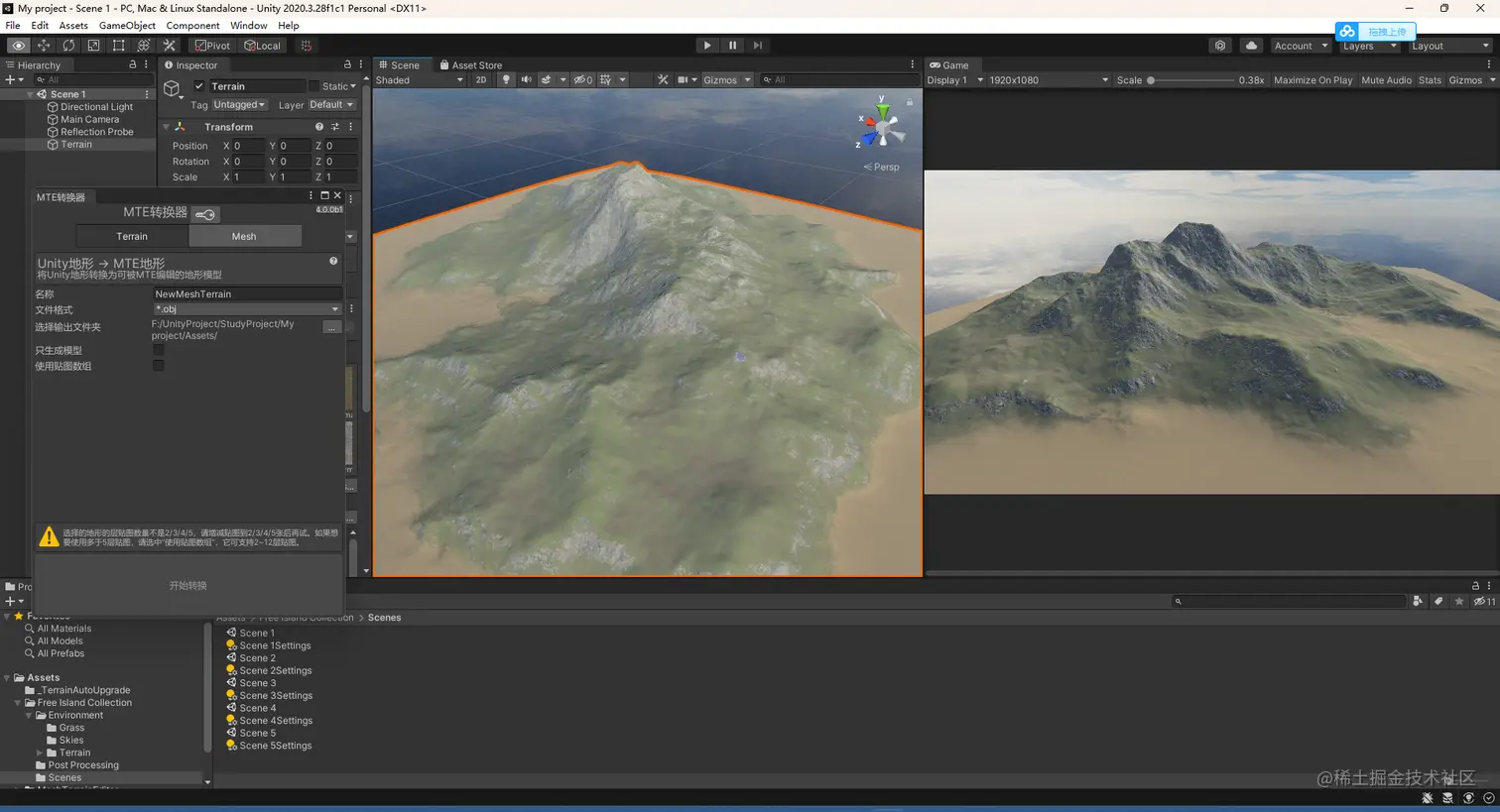Screen dimensions: 1500x812
Task: Open the Shaded draw mode dropdown
Action: coord(419,80)
